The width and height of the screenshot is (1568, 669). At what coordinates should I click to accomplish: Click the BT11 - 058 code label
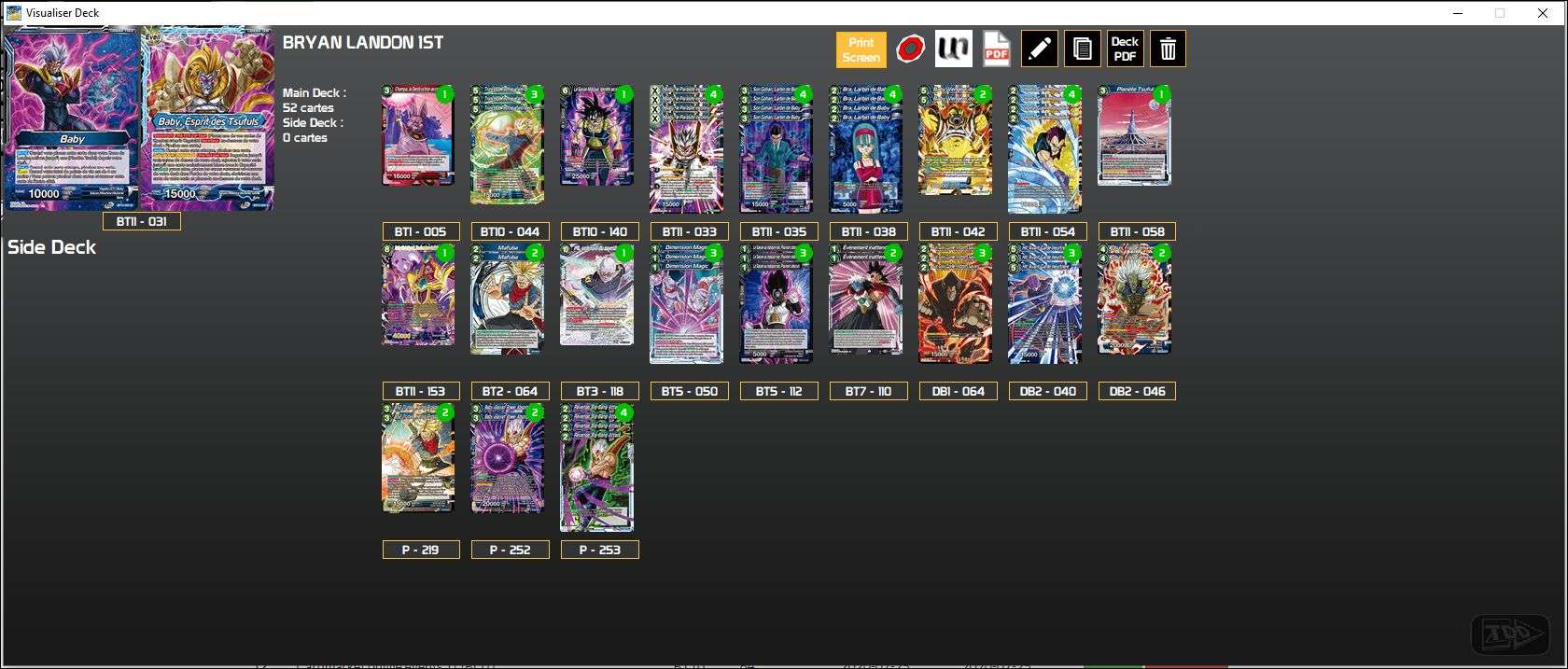[1138, 231]
